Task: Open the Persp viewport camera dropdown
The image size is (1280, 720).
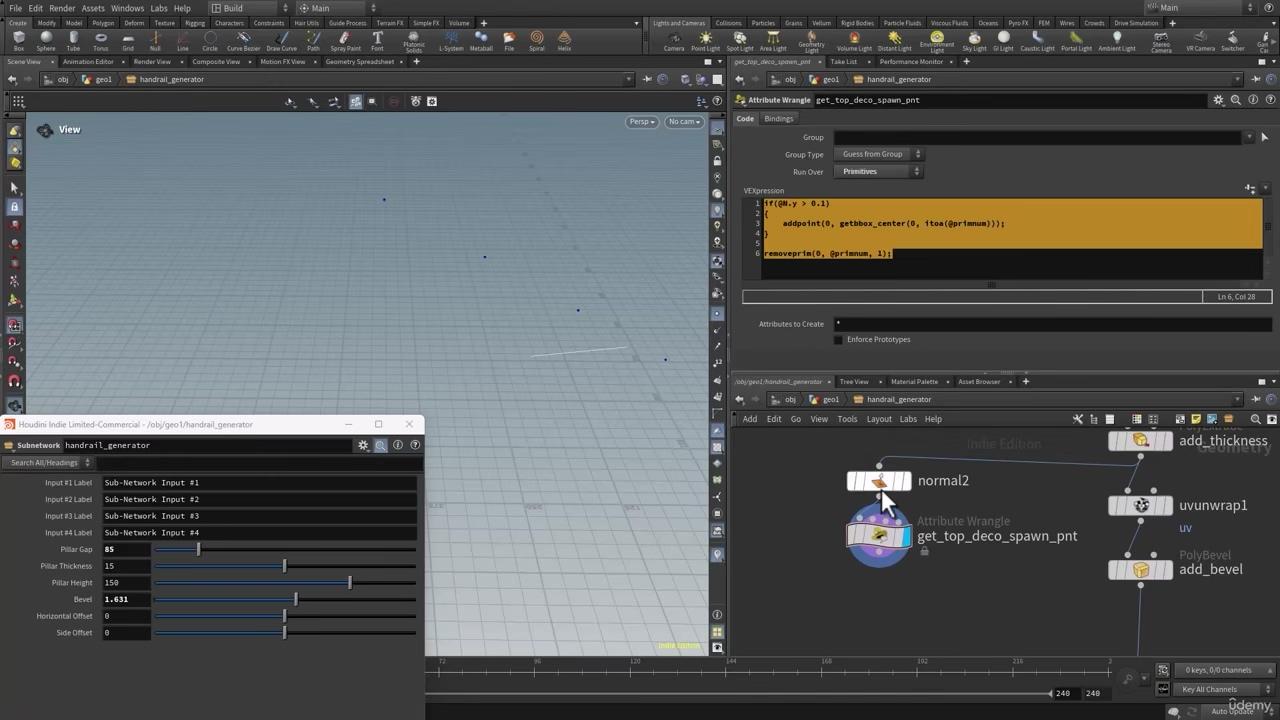Action: tap(641, 122)
